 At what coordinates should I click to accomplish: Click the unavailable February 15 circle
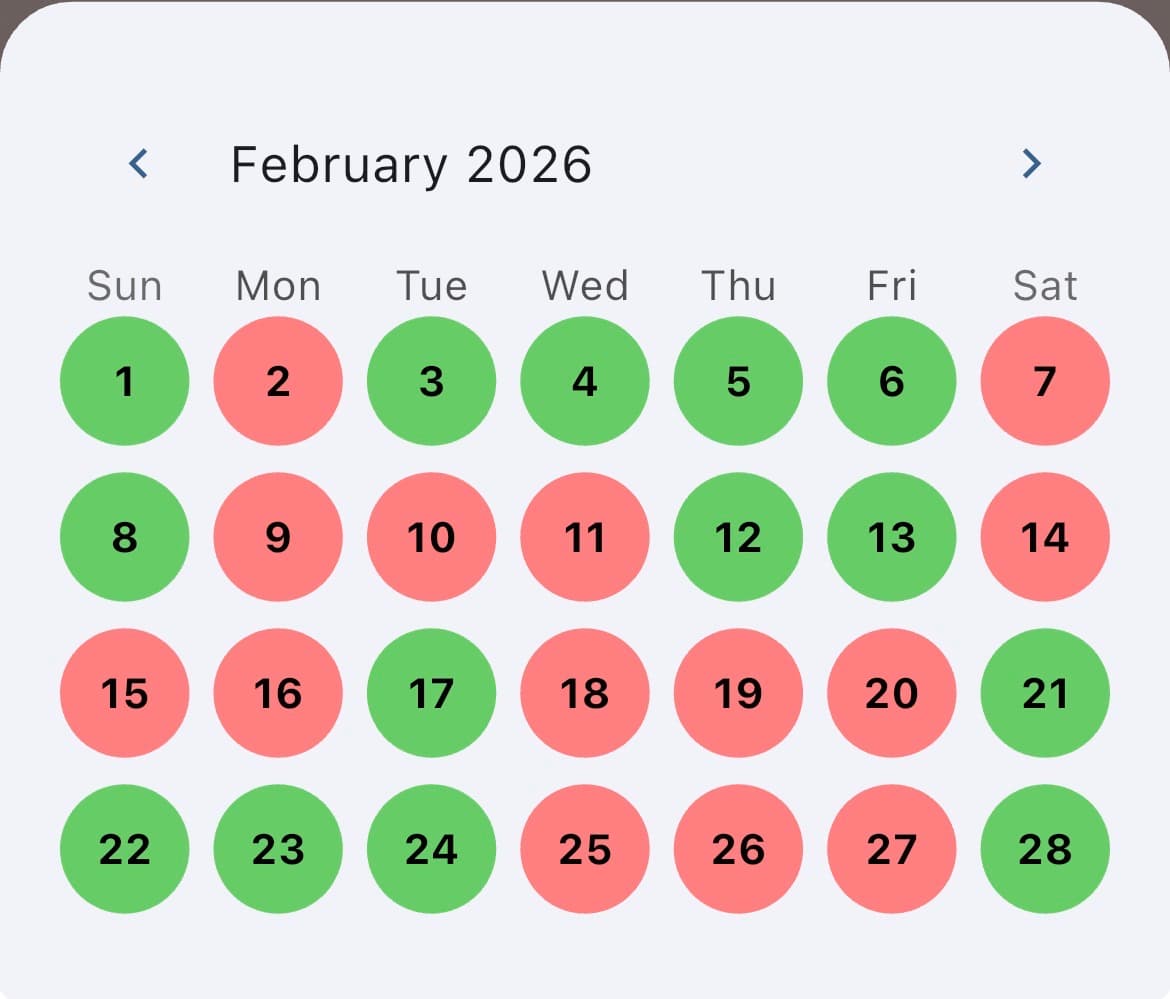(124, 693)
